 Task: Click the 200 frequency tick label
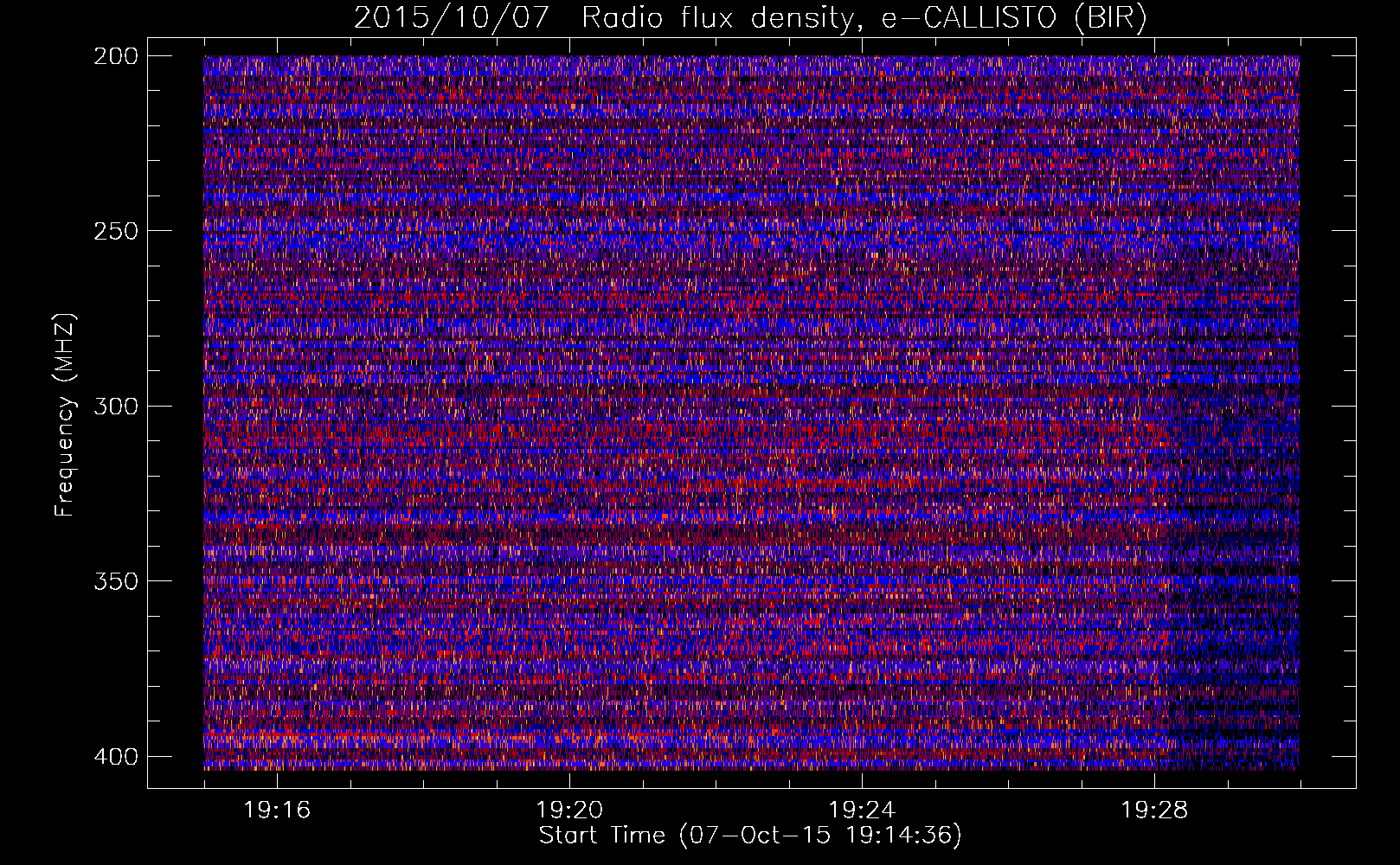click(115, 55)
